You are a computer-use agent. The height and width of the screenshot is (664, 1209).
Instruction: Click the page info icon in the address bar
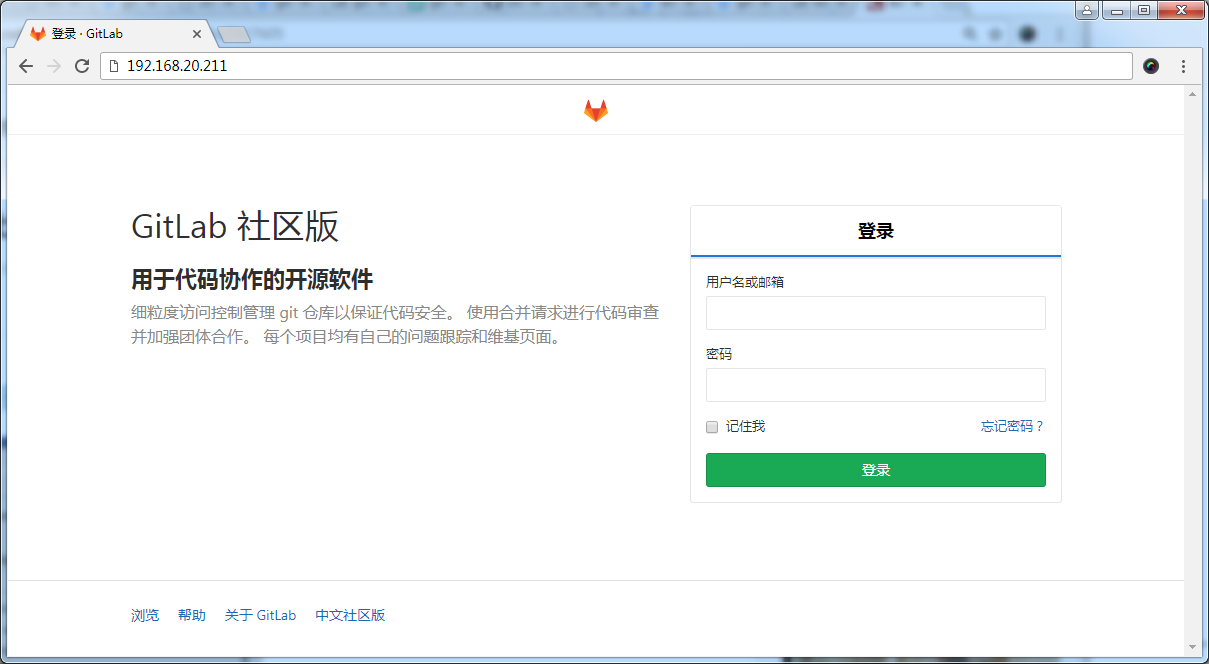[114, 66]
